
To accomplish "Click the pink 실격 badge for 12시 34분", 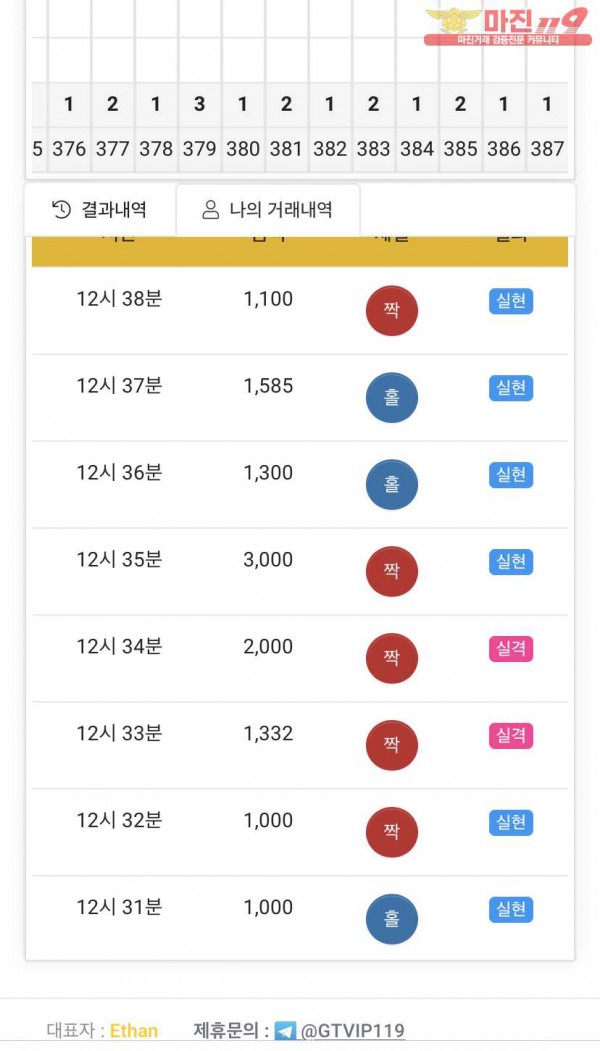I will (511, 649).
